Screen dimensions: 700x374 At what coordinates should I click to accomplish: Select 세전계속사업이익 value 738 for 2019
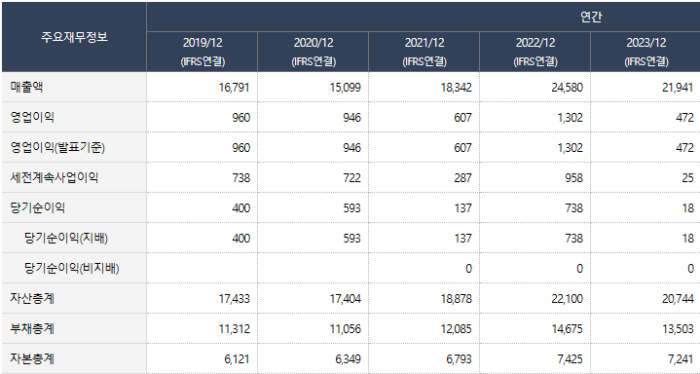point(241,178)
